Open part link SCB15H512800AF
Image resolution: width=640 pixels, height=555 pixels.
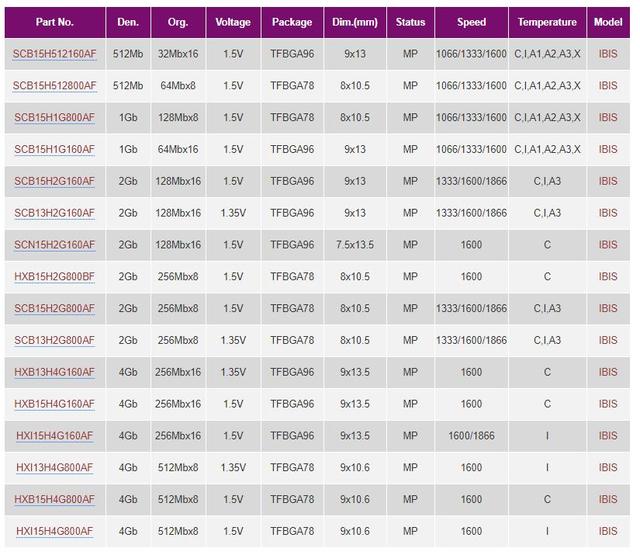pyautogui.click(x=55, y=86)
